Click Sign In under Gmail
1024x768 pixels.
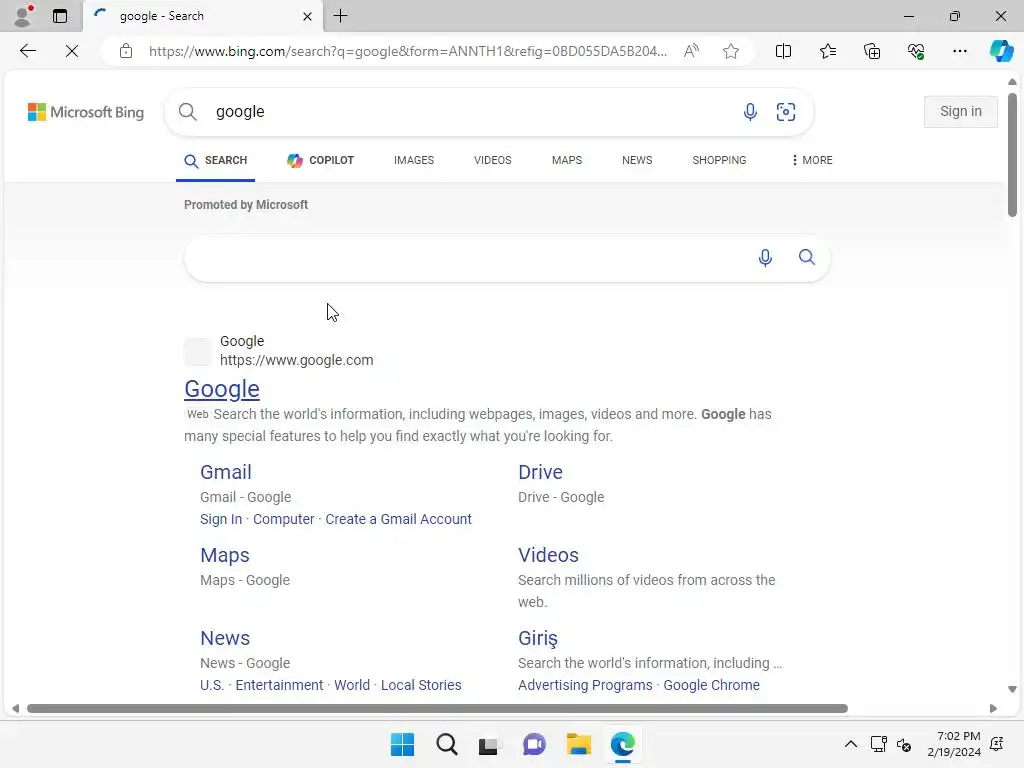(x=221, y=519)
